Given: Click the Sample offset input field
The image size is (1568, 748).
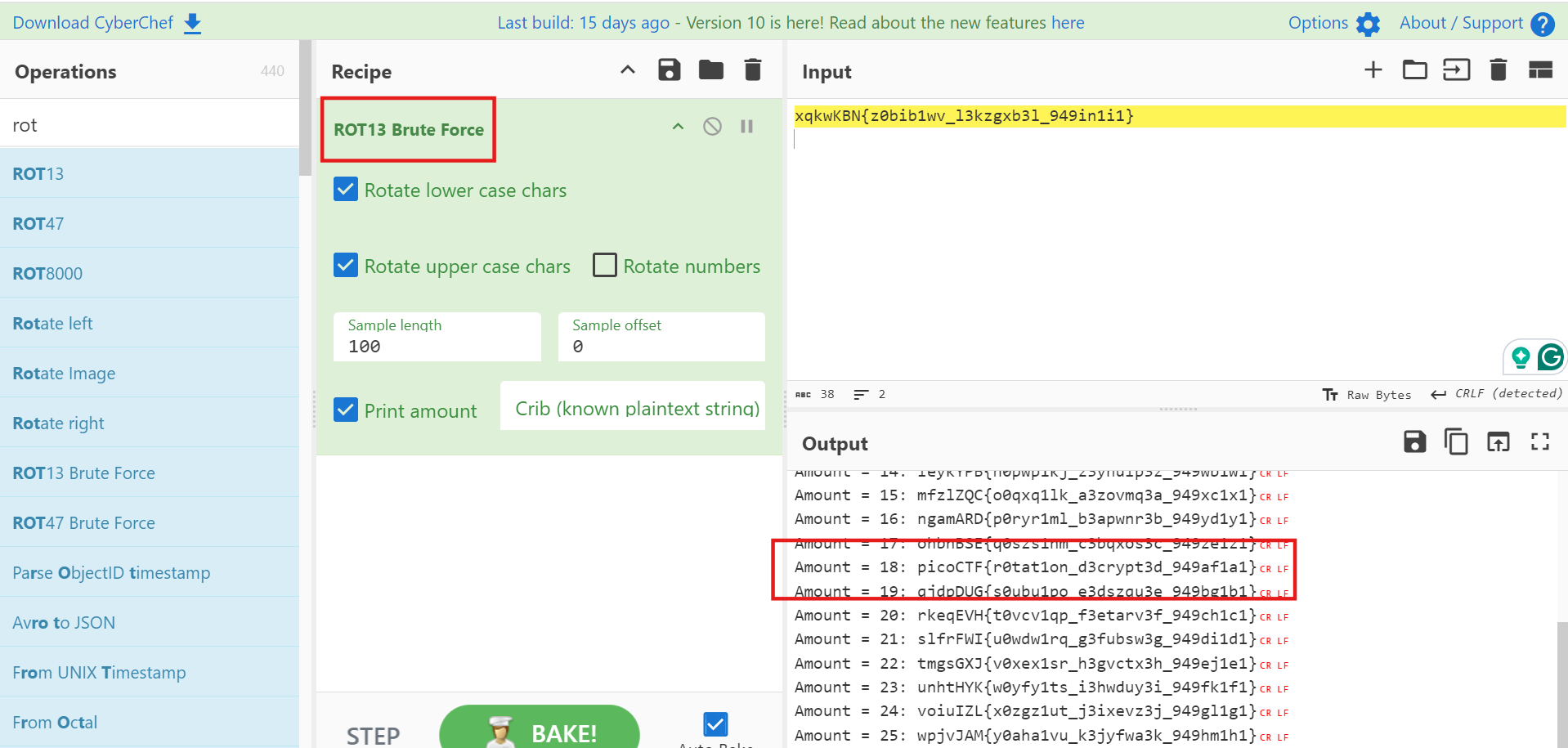Looking at the screenshot, I should click(661, 337).
